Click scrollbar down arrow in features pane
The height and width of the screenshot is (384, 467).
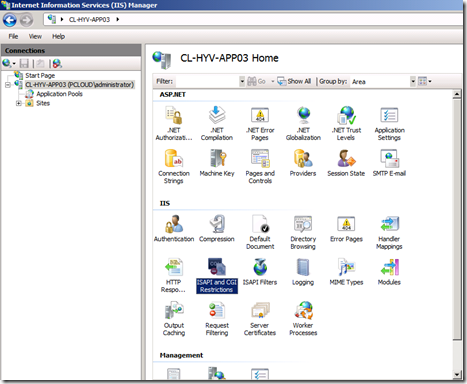pyautogui.click(x=457, y=375)
